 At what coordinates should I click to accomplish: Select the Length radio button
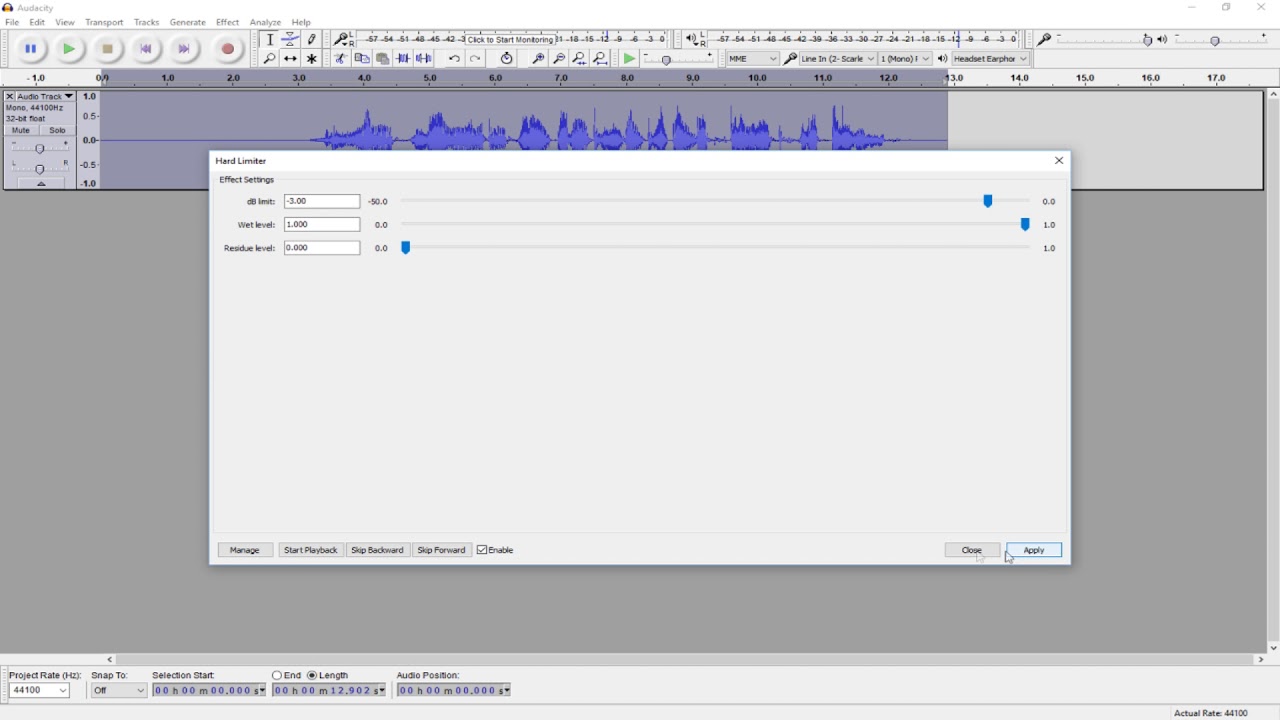312,675
